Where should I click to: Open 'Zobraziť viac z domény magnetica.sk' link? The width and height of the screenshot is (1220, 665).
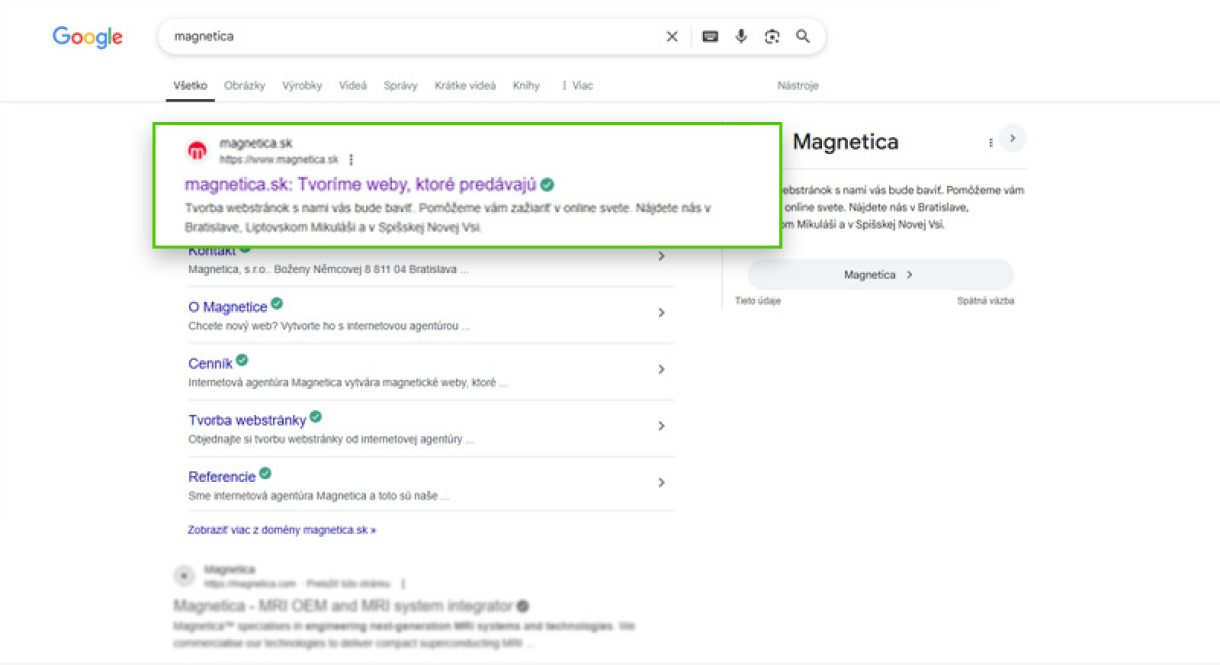point(281,530)
